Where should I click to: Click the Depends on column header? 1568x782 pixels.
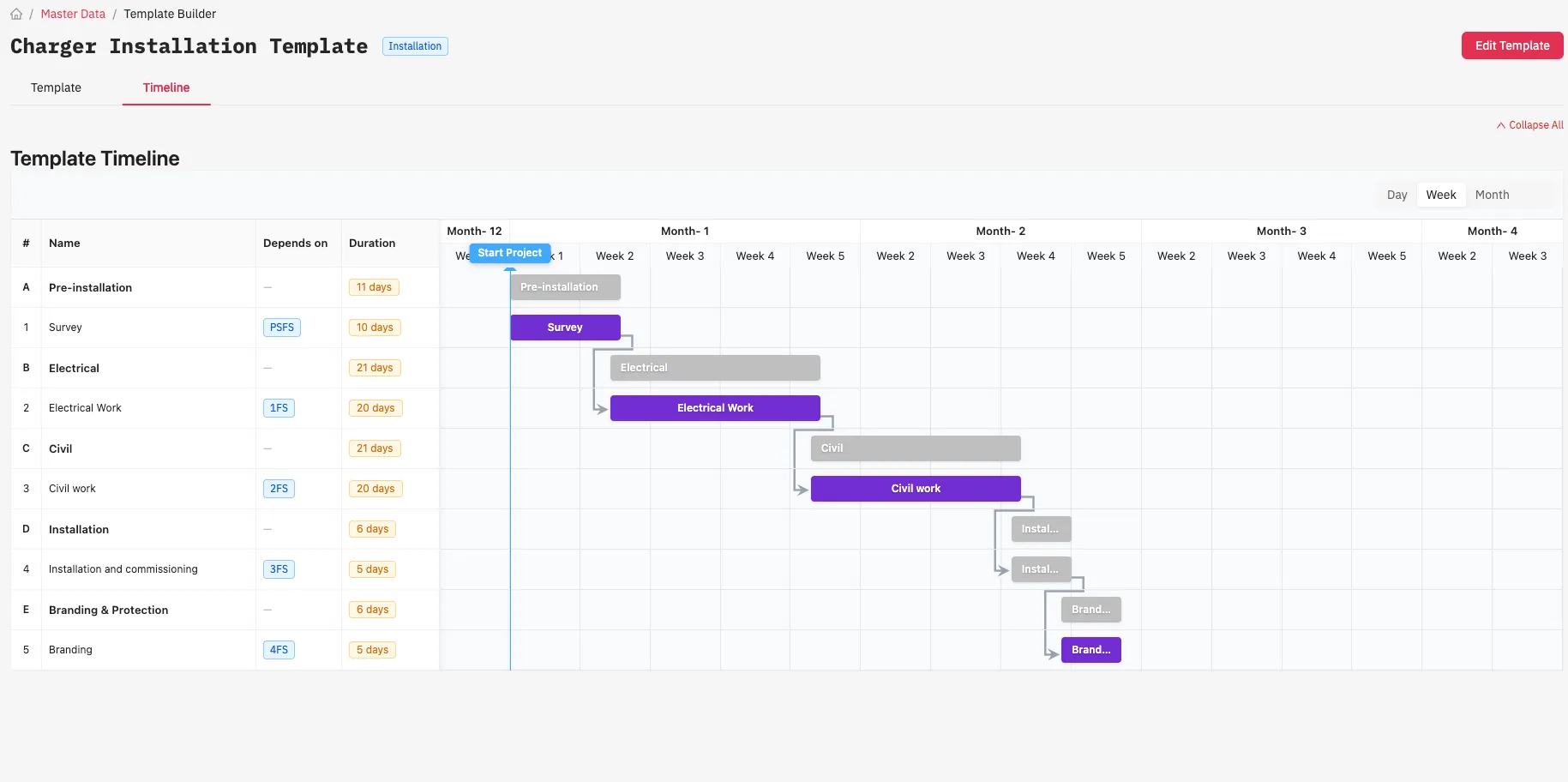click(295, 244)
